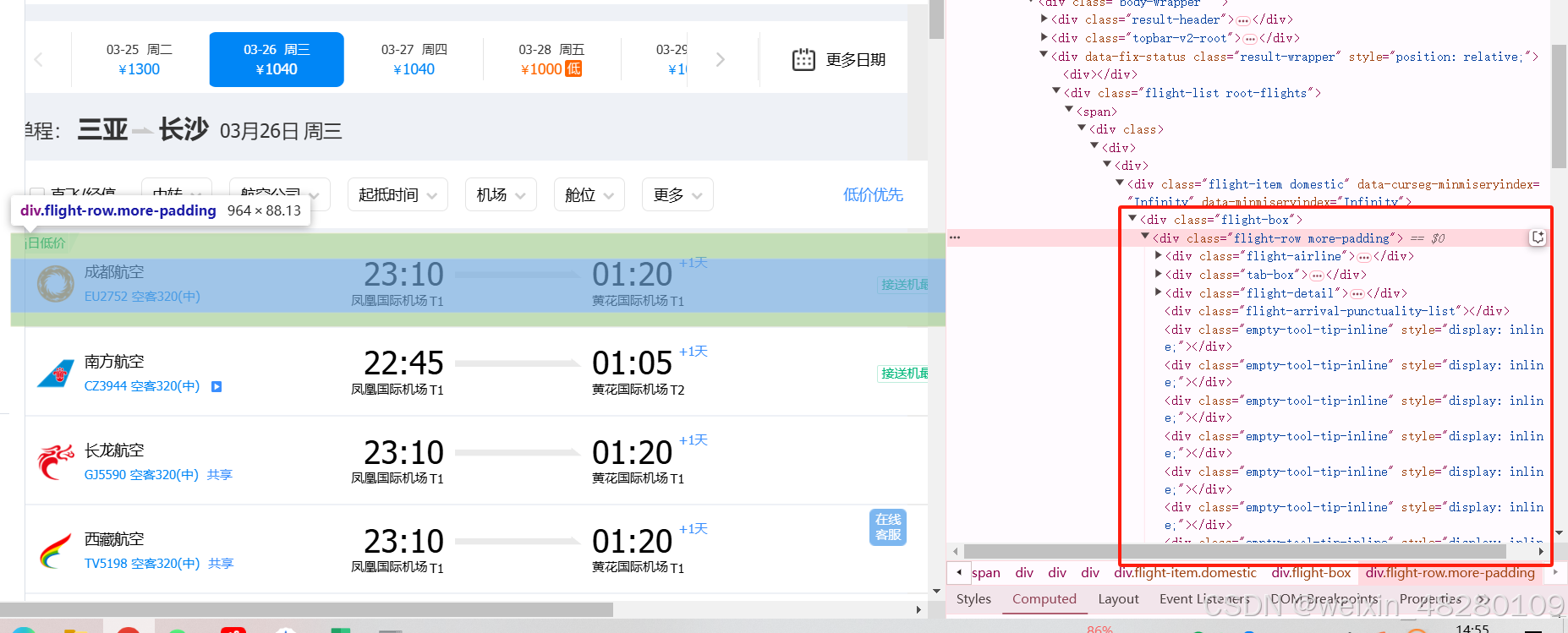Select div.flight-box in DevTools breadcrumb
Viewport: 1568px width, 633px height.
click(1311, 572)
